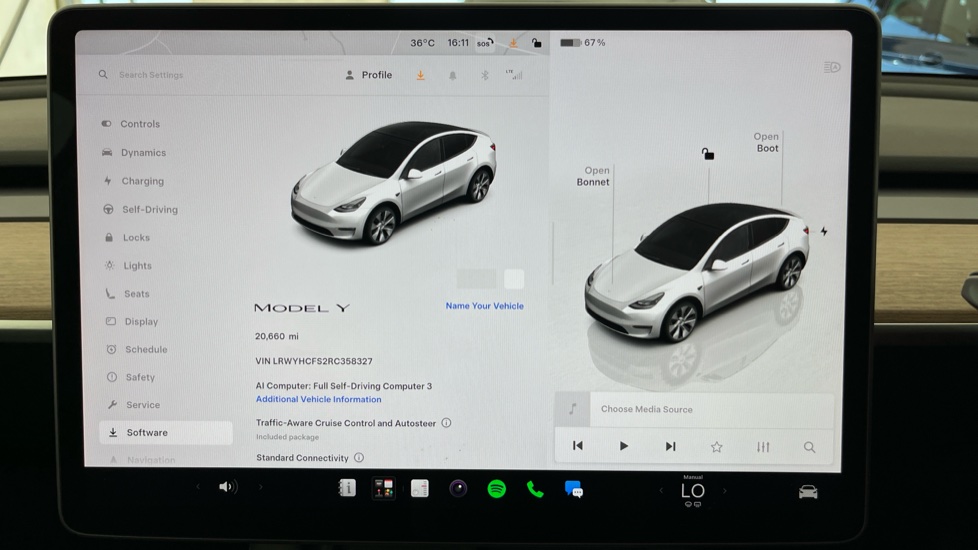Lower temperature with left chevron
Image resolution: width=978 pixels, height=550 pixels.
(x=661, y=491)
